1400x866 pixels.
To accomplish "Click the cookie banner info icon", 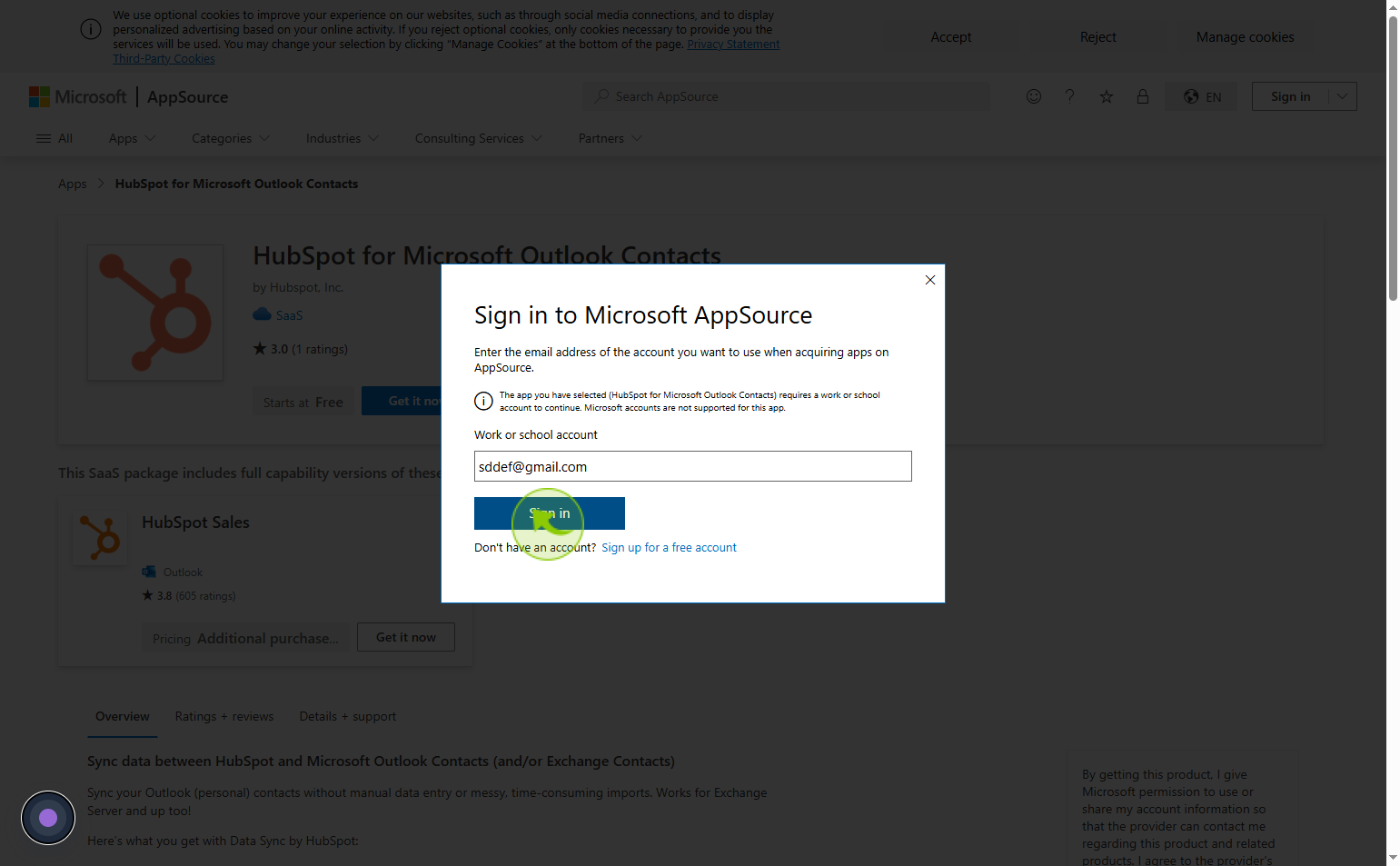I will click(91, 29).
